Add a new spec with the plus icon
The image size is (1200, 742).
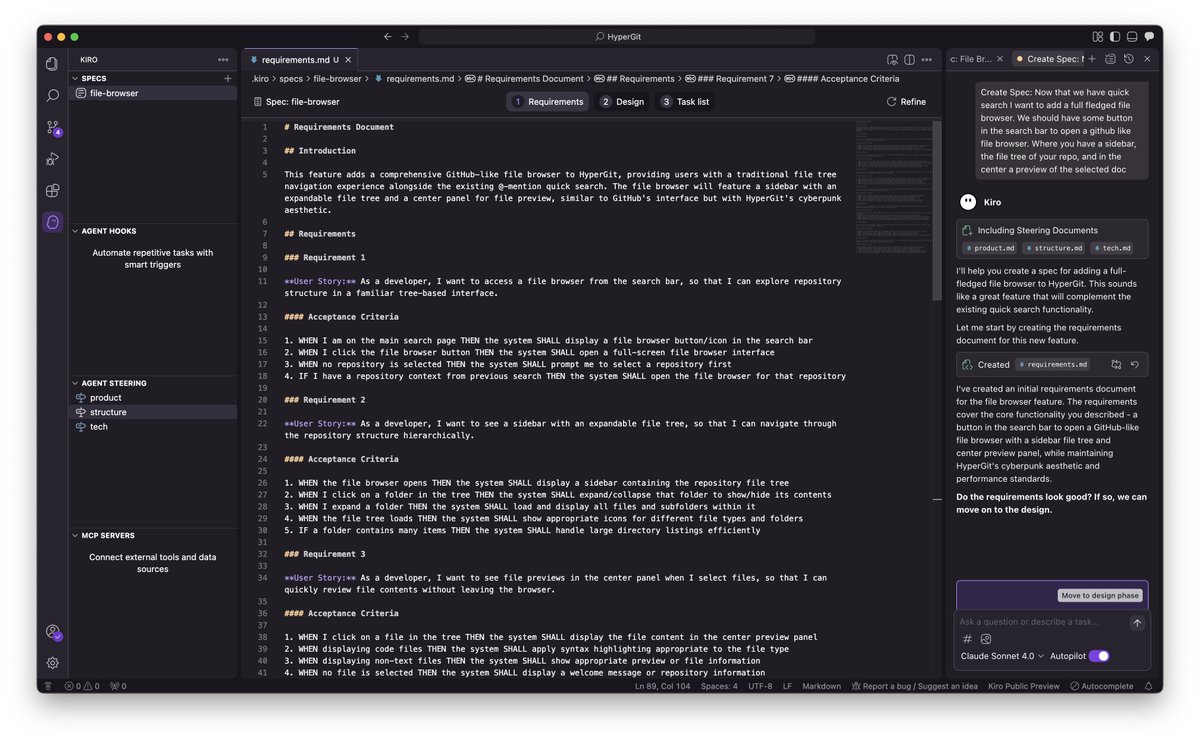pos(228,78)
